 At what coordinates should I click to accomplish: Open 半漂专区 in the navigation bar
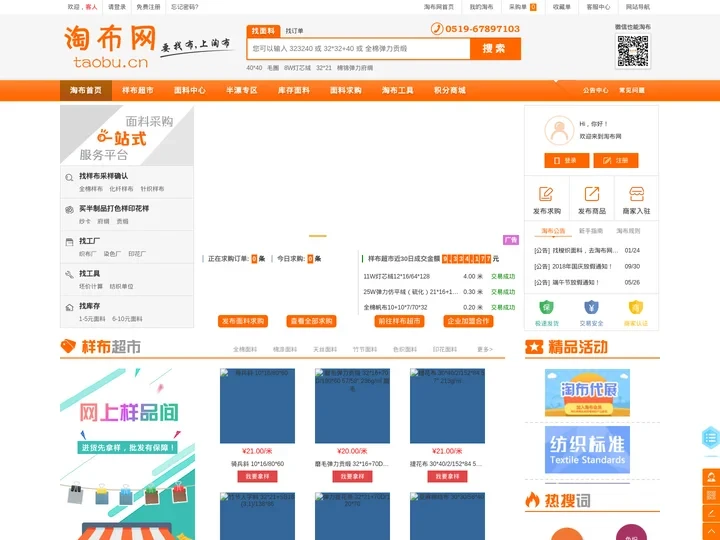[242, 90]
